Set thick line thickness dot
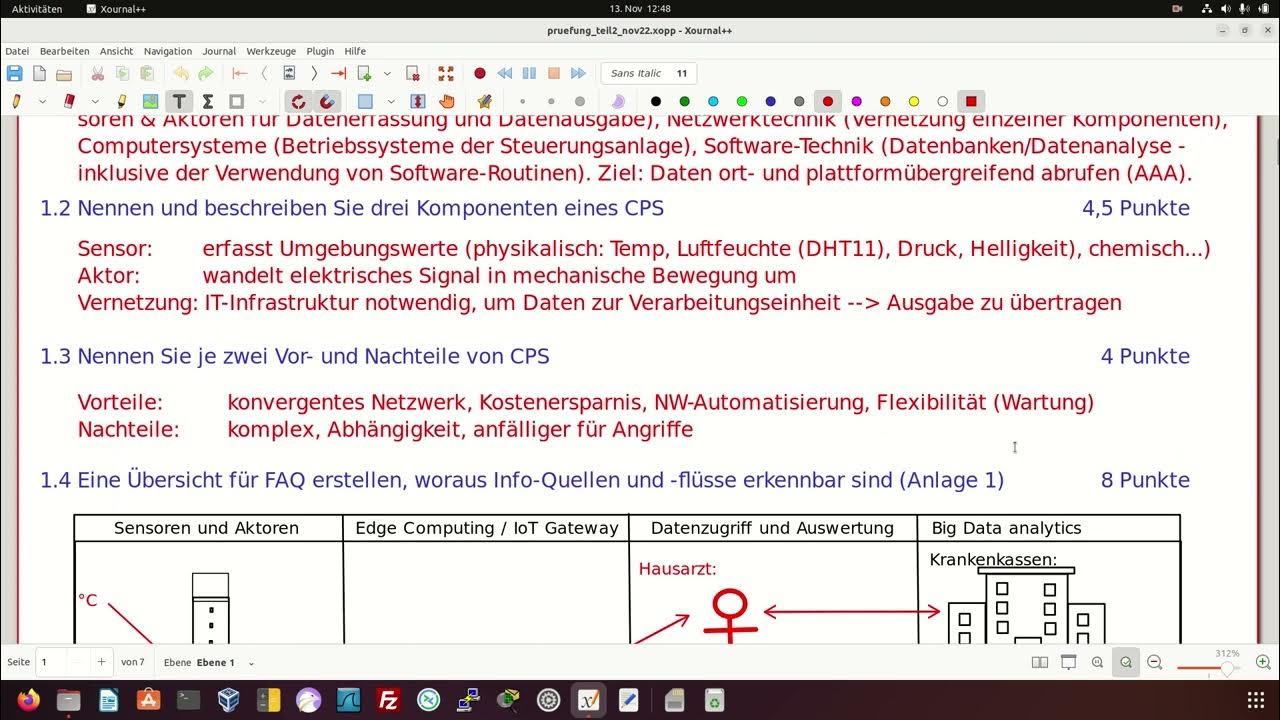 580,101
